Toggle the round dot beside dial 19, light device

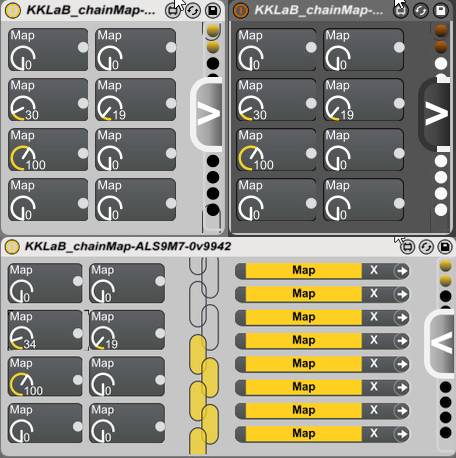(x=171, y=103)
